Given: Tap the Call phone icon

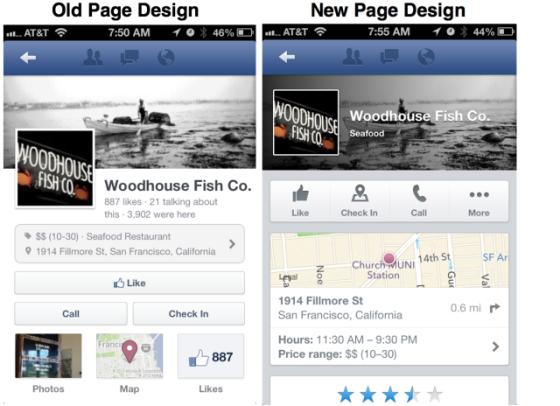Looking at the screenshot, I should [x=419, y=194].
